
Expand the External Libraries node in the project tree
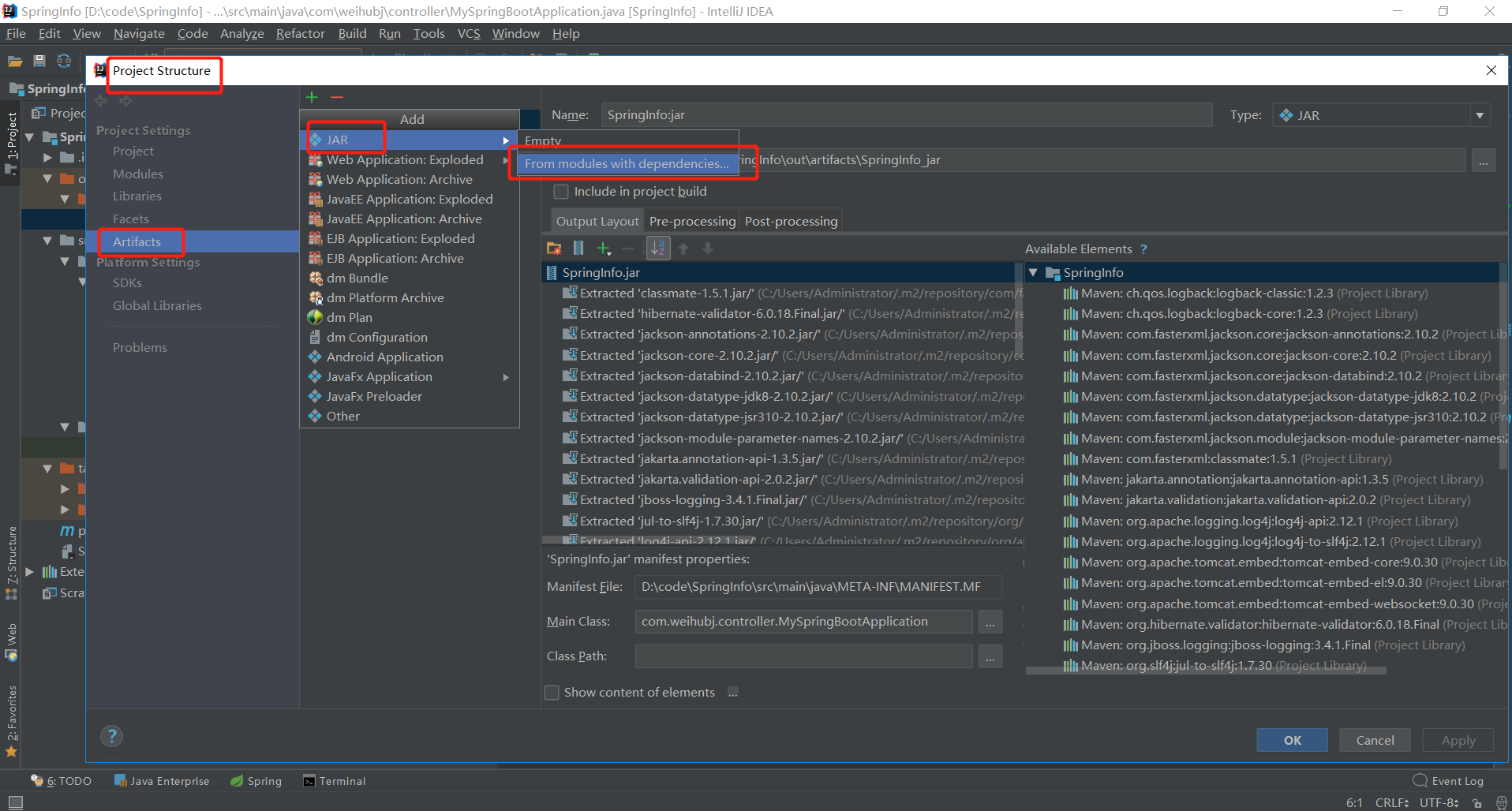(29, 572)
